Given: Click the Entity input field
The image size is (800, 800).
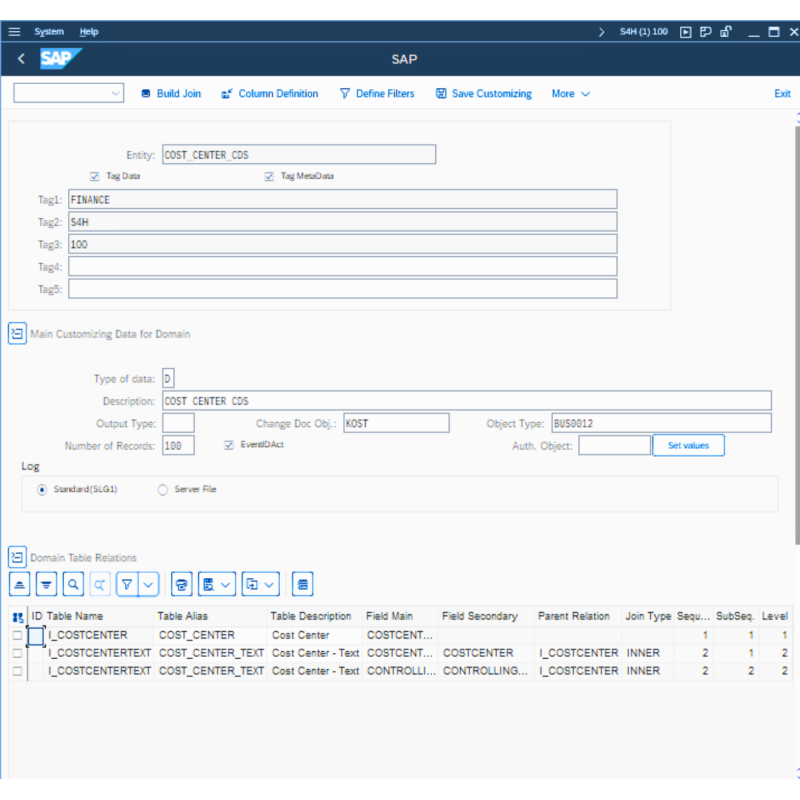Looking at the screenshot, I should coord(300,154).
